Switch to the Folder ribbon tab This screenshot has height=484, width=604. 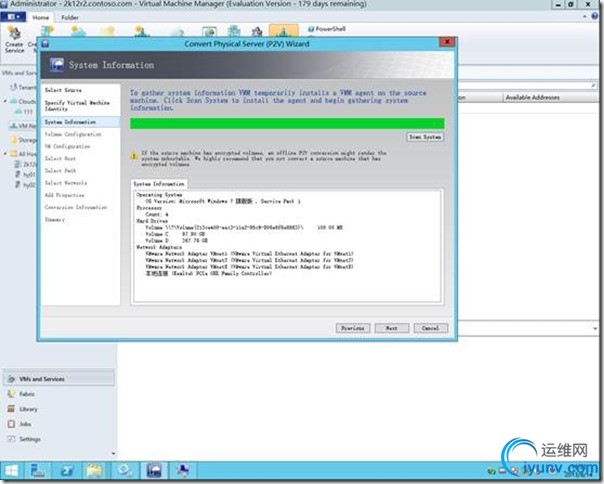pyautogui.click(x=70, y=17)
